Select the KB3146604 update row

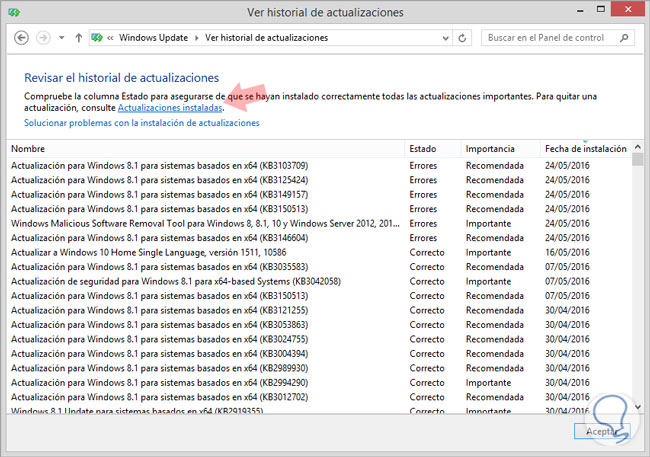319,238
